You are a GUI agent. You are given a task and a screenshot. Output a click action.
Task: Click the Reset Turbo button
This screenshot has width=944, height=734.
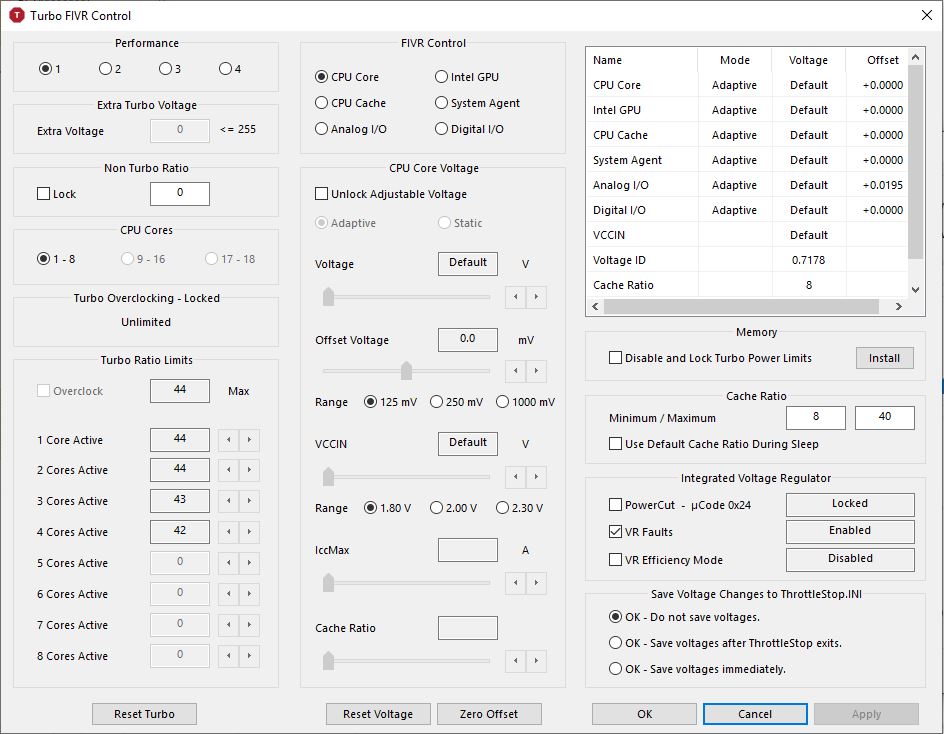click(x=144, y=714)
